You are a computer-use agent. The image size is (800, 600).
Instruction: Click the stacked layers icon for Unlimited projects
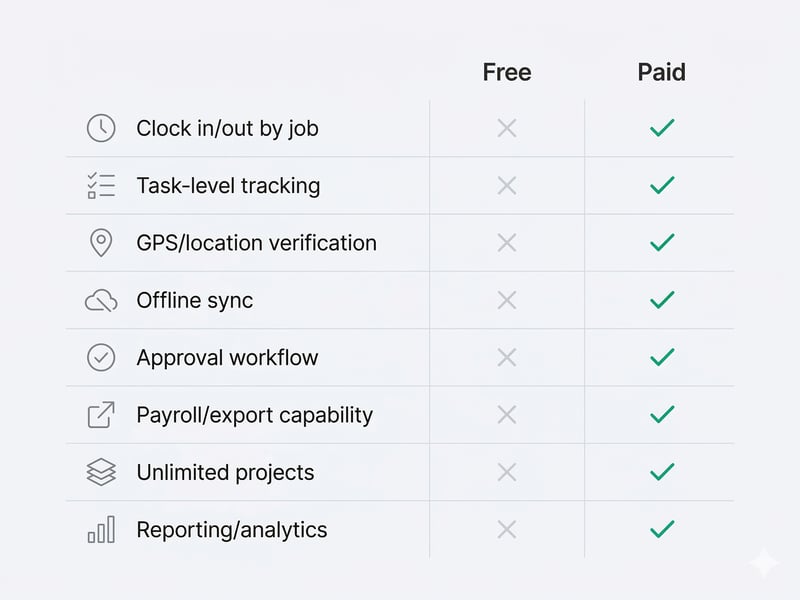(101, 473)
